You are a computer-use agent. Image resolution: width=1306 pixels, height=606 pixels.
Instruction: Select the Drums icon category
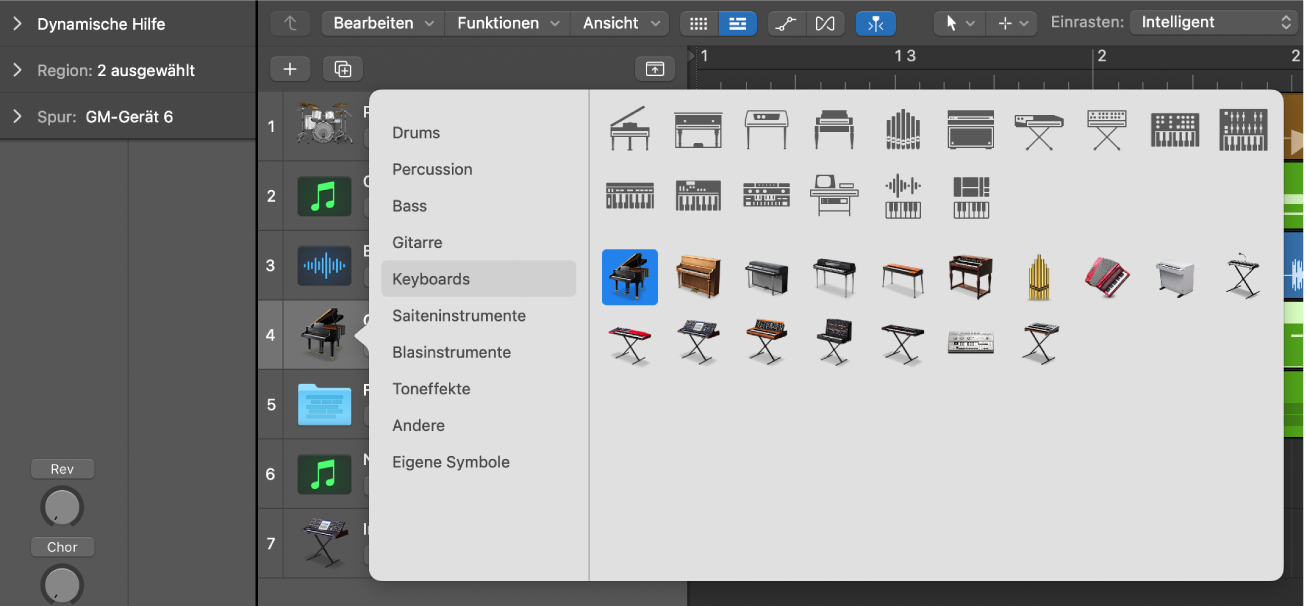point(416,133)
